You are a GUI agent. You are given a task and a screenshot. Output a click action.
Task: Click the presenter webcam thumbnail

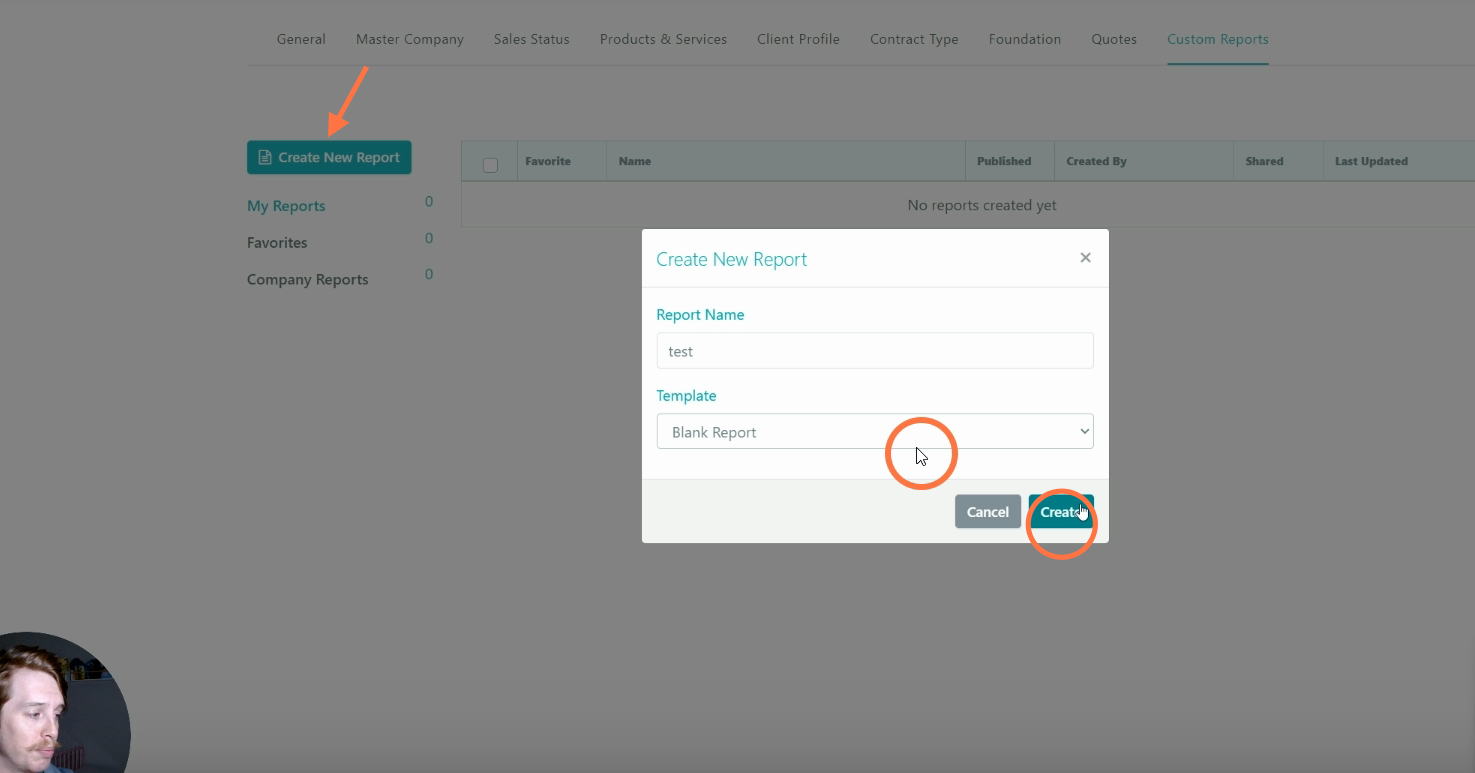[65, 702]
